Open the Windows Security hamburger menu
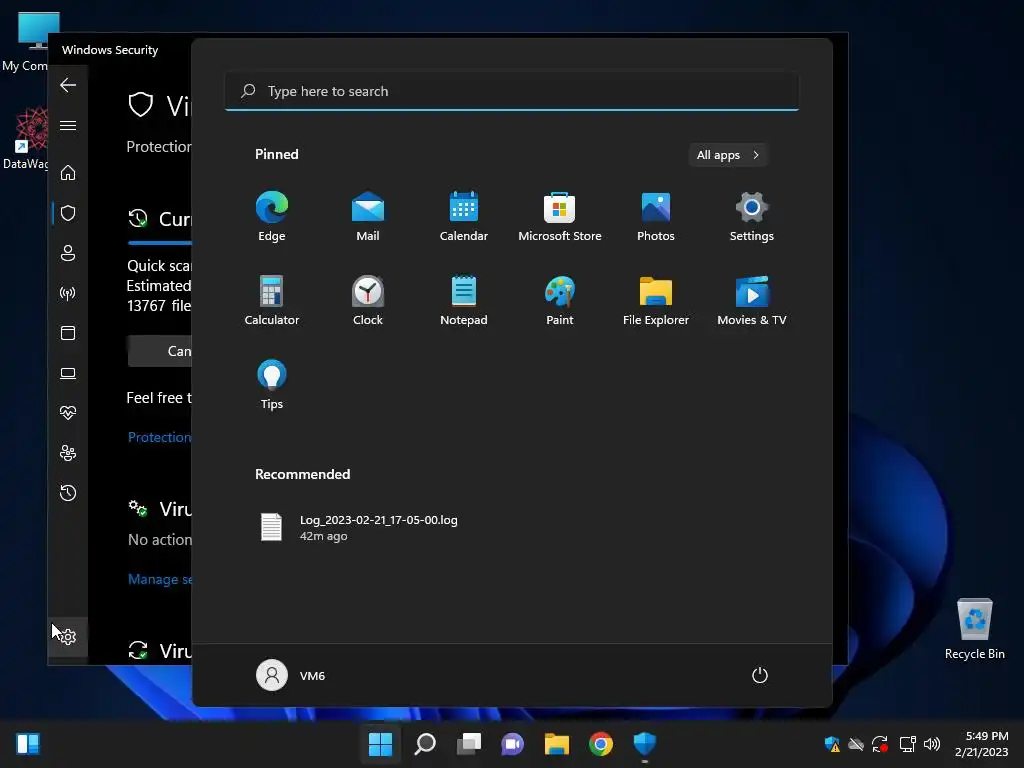The width and height of the screenshot is (1024, 768). (68, 125)
